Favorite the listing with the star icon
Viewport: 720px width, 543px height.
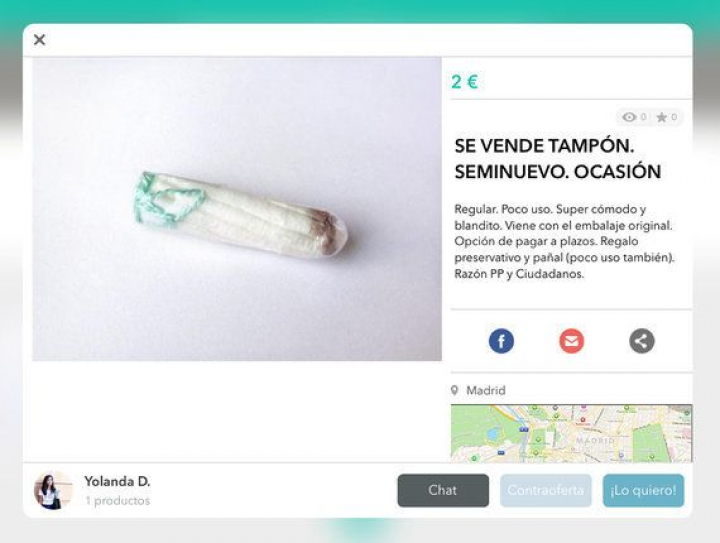coord(662,118)
